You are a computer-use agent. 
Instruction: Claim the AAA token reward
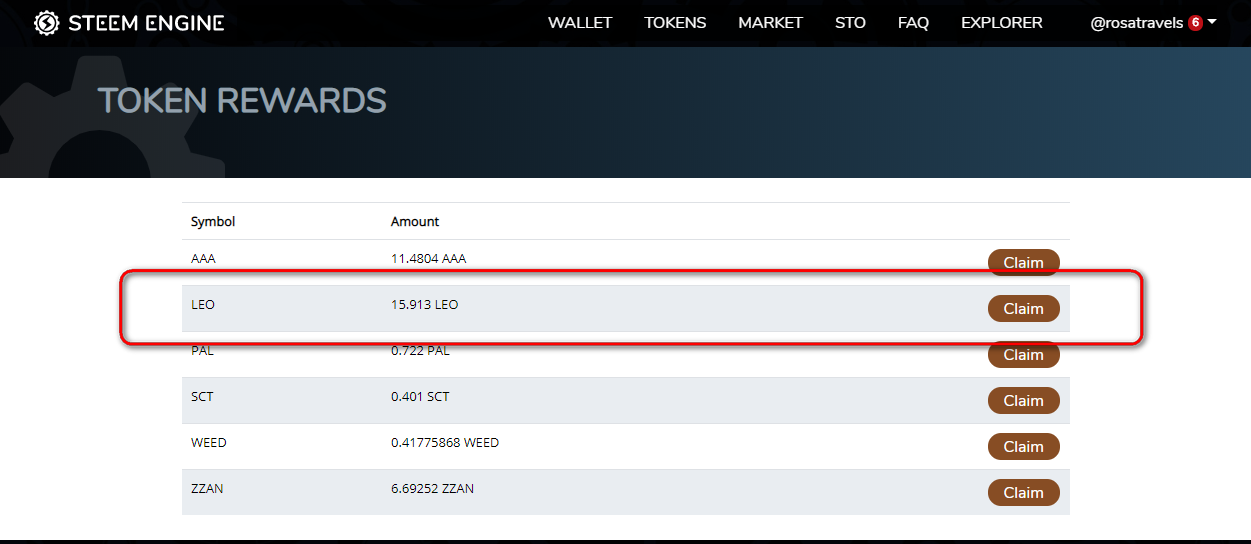1023,263
